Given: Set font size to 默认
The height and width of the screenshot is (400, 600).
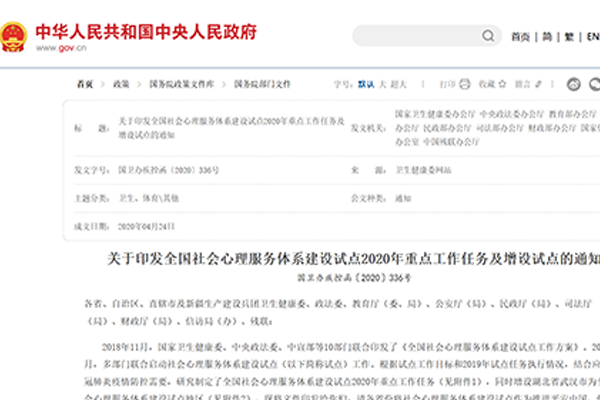Looking at the screenshot, I should point(366,84).
